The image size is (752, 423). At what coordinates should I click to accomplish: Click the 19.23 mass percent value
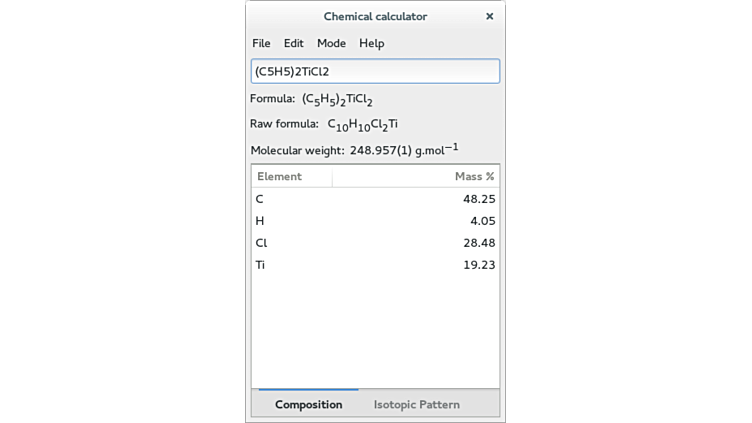coord(479,265)
